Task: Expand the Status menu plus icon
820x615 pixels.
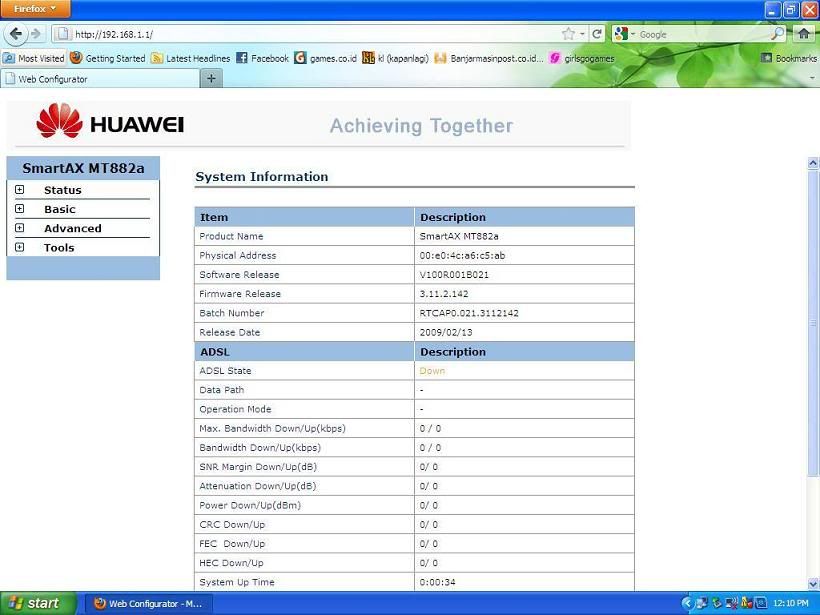Action: coord(19,189)
